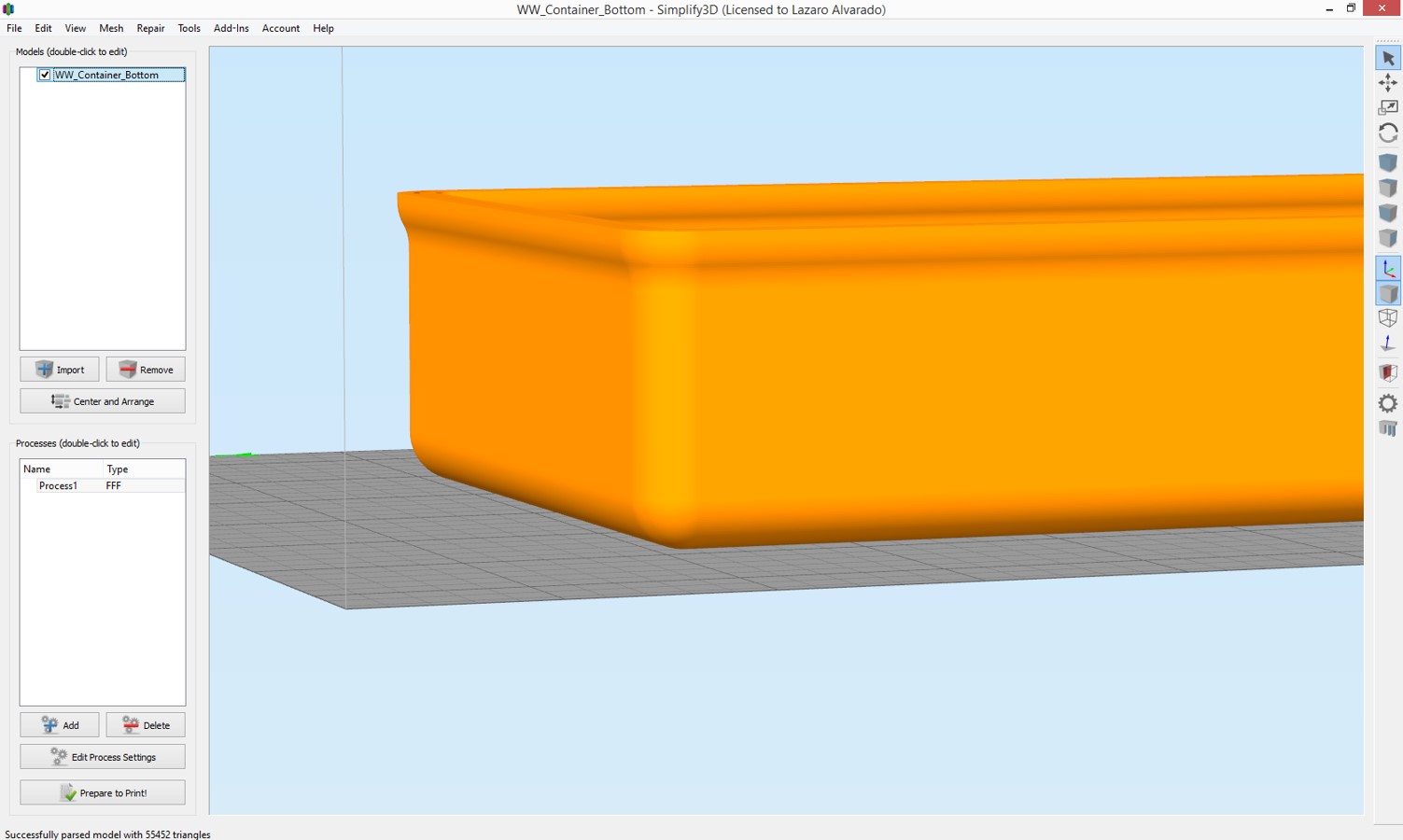Click the gear icon in right toolbar
The width and height of the screenshot is (1403, 840).
point(1388,403)
